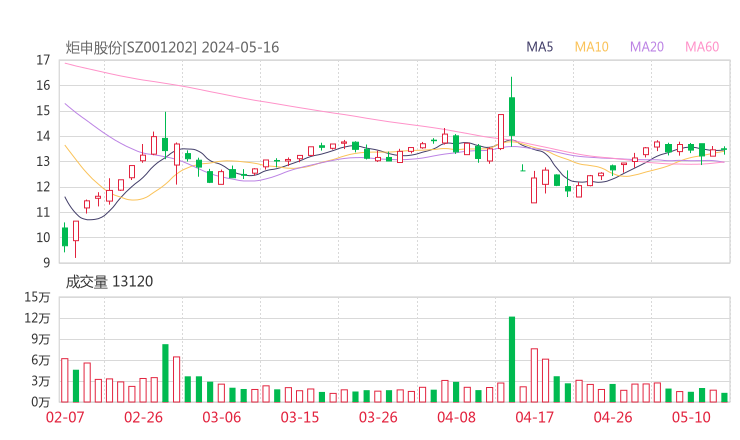Viewport: 740px width, 440px height.
Task: Click the chart title 炬申股份[SZ001202] 2024-05-16
Action: point(172,47)
